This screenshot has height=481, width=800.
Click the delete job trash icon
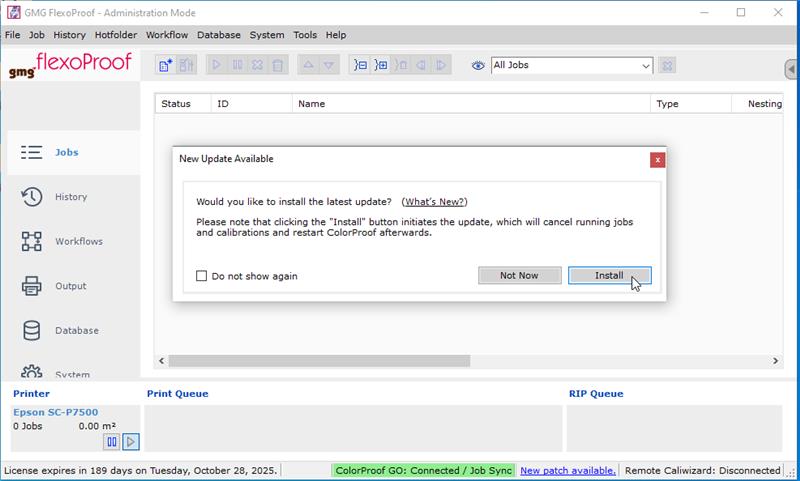tap(278, 65)
